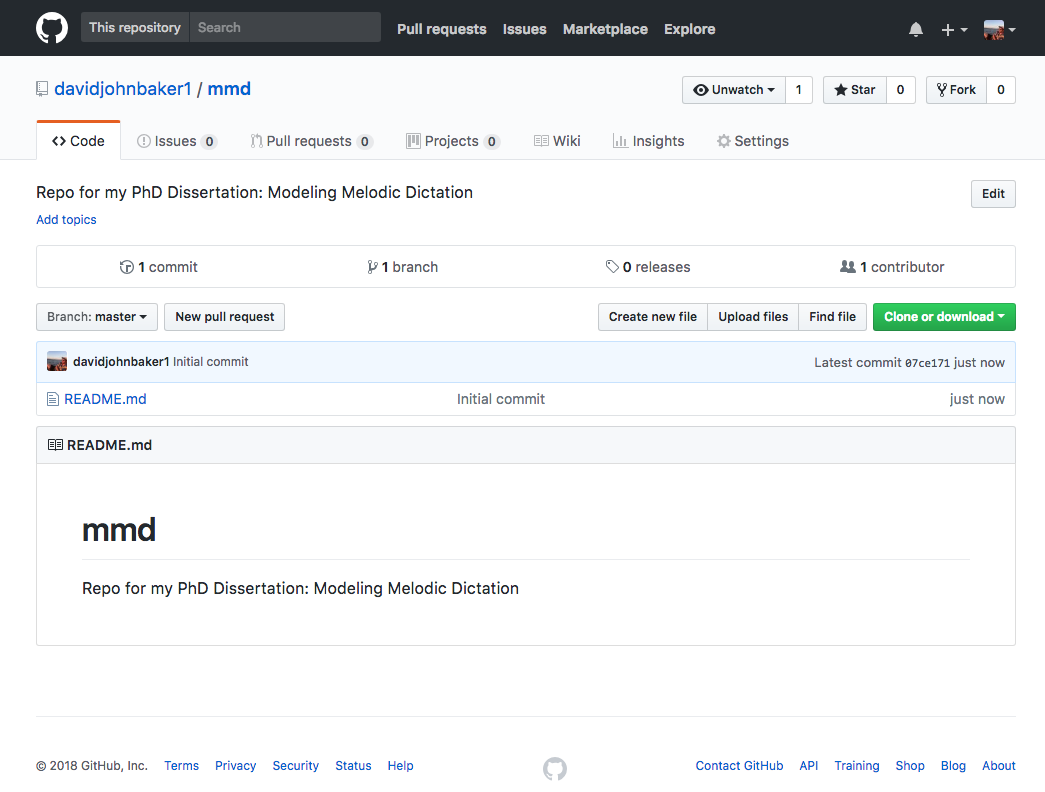Click the GitHub Octocat logo in header
The height and width of the screenshot is (792, 1045).
(51, 28)
